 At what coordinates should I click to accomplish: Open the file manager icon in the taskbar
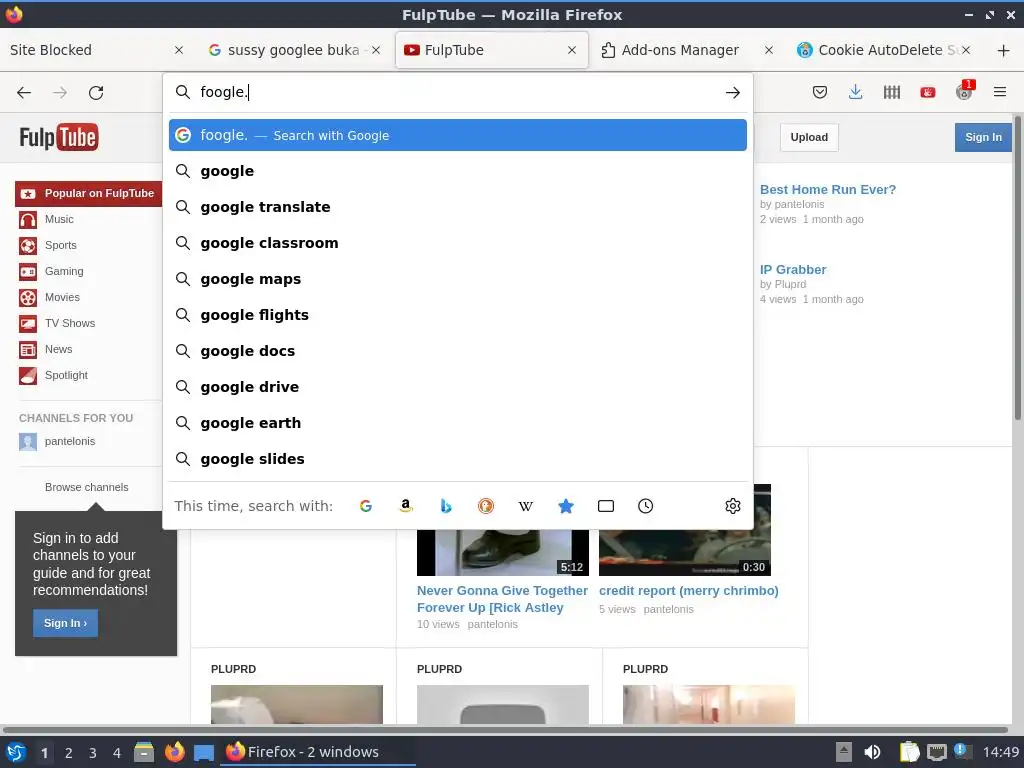[144, 752]
